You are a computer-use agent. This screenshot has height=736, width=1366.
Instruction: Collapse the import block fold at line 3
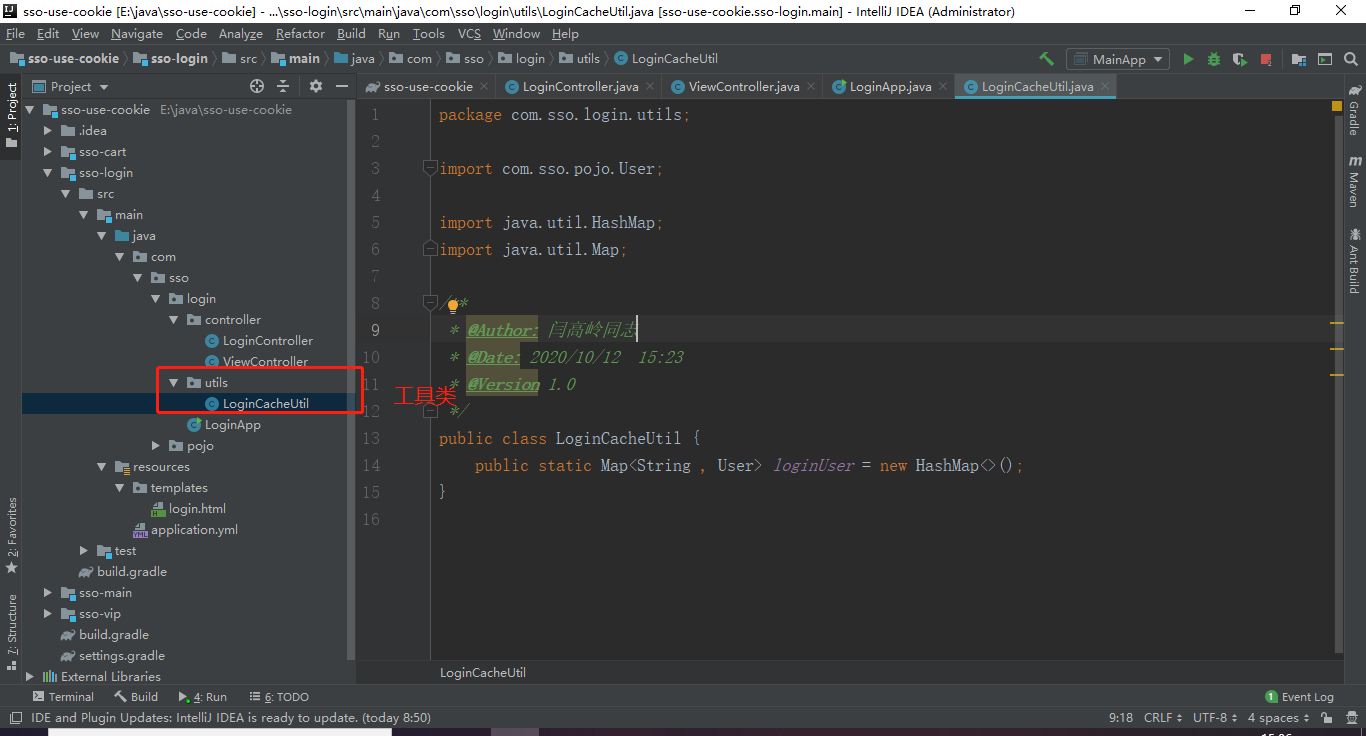(x=429, y=168)
